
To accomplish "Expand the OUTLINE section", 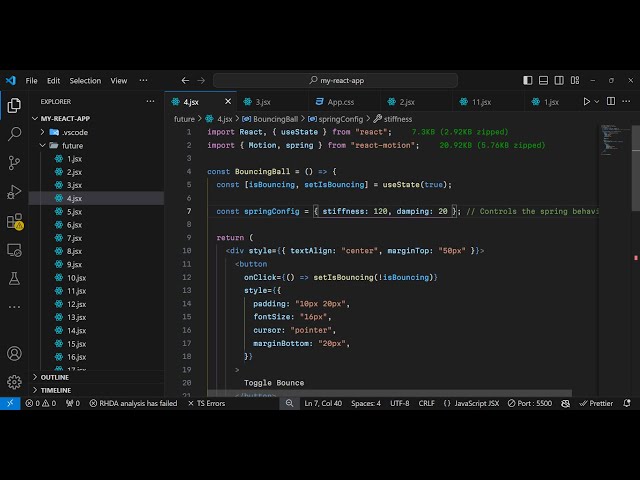I will pos(55,377).
